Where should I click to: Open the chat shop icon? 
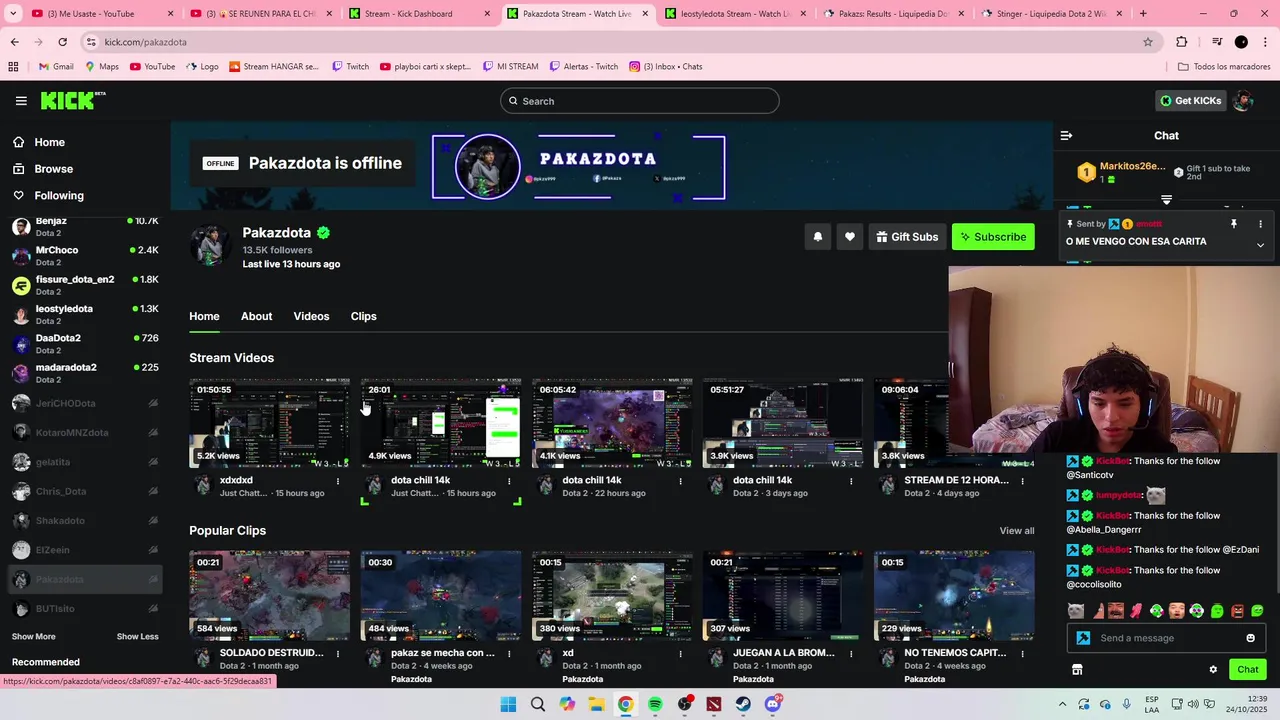(x=1077, y=670)
